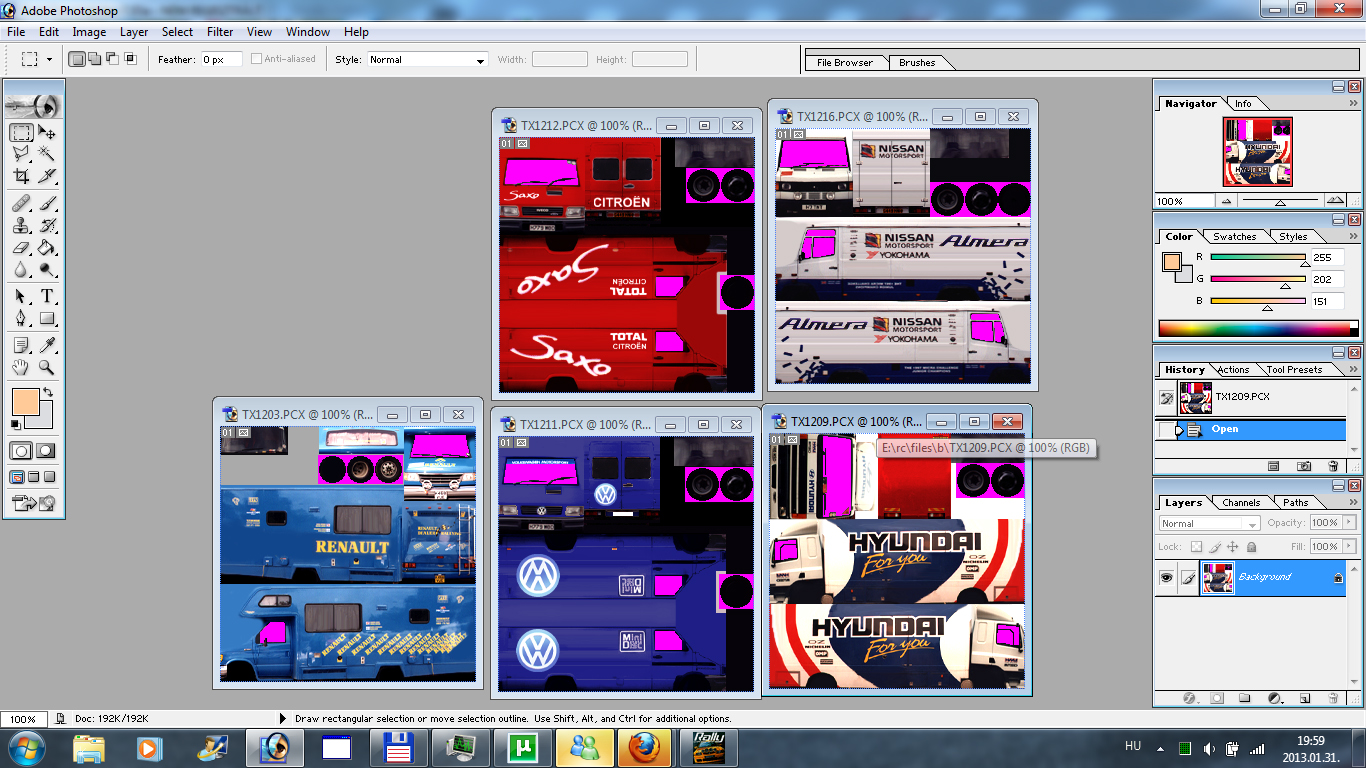Pick the Clone Stamp tool
Image resolution: width=1366 pixels, height=768 pixels.
click(21, 225)
